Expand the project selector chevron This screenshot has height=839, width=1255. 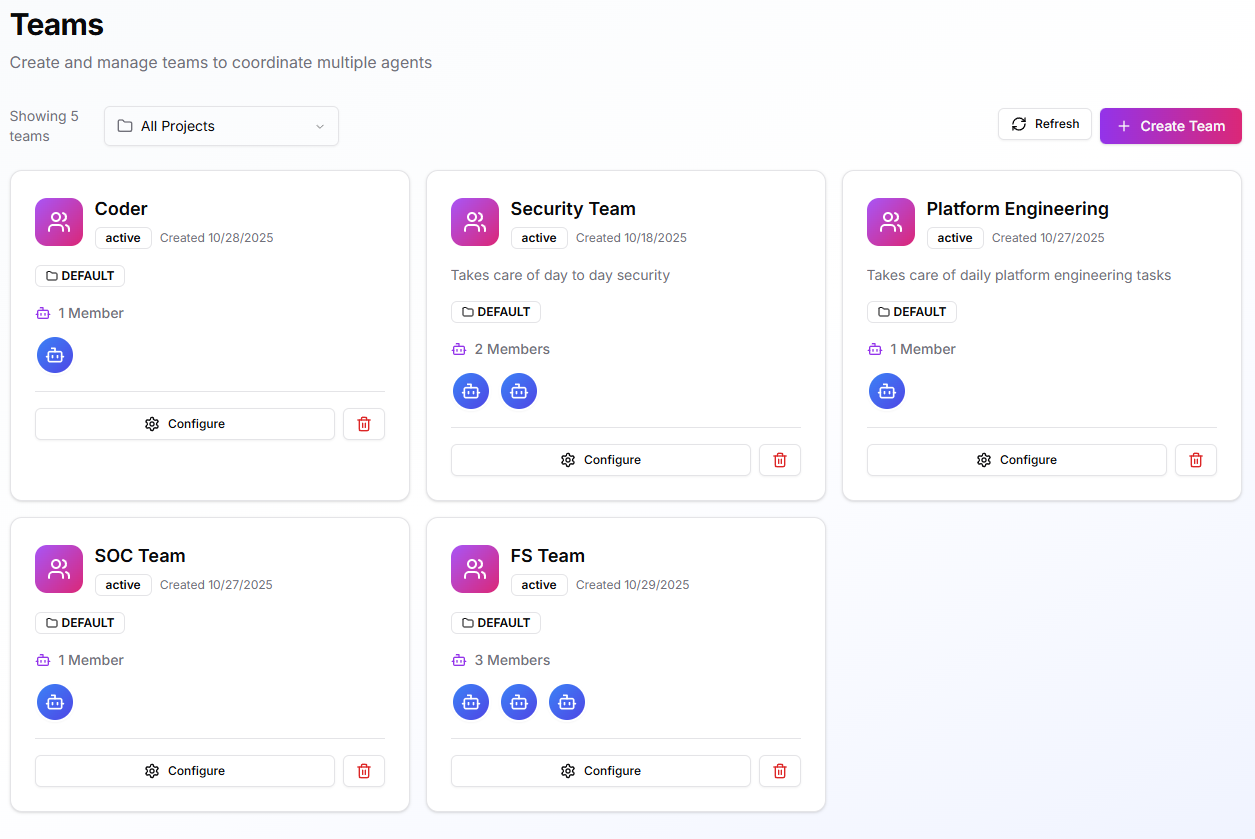(320, 126)
